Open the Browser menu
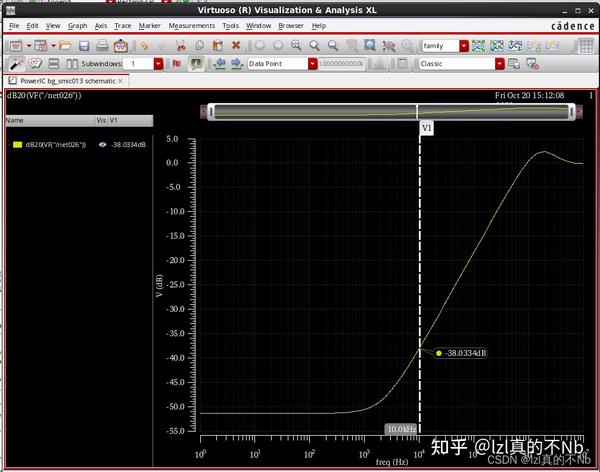Viewport: 600px width, 472px height. tap(291, 26)
